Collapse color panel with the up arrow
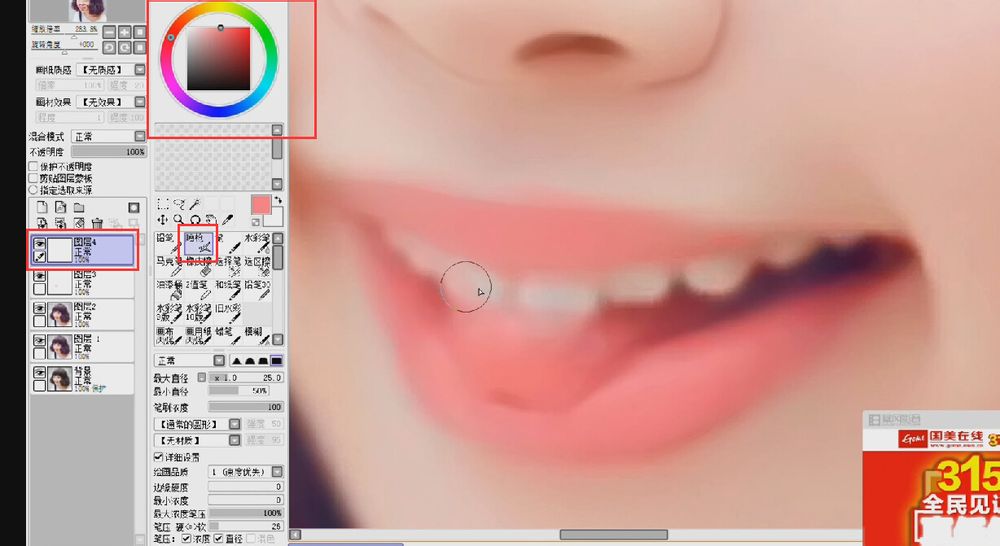 click(277, 129)
